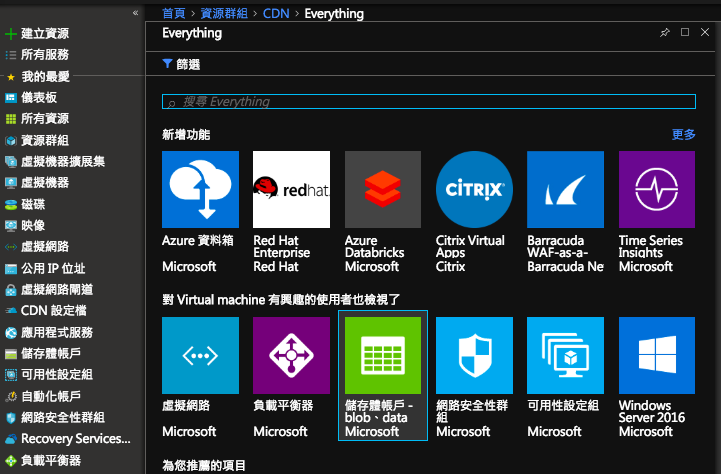Open the 磁碟 disk icon

pyautogui.click(x=11, y=205)
